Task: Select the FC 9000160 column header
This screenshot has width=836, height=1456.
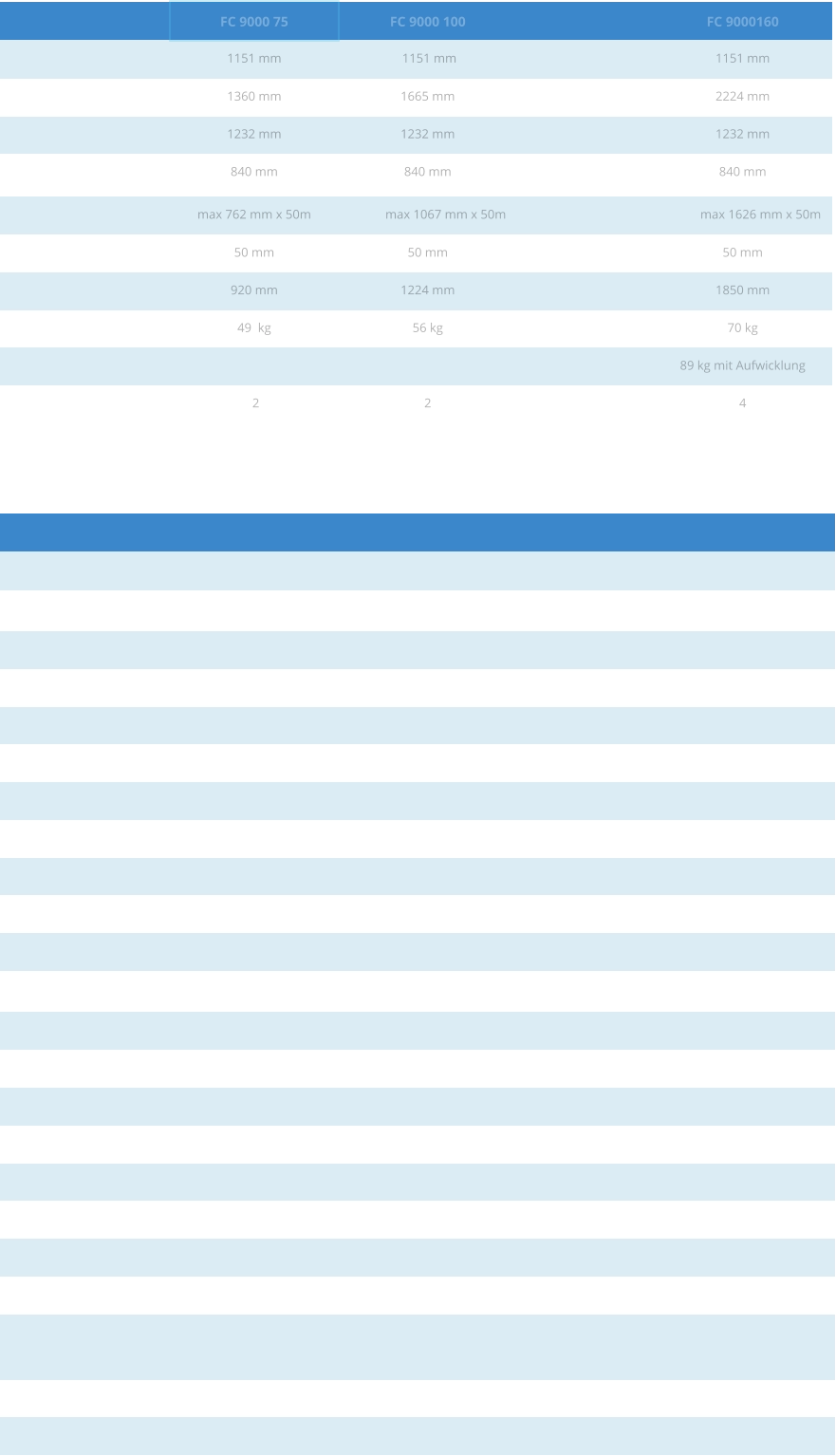Action: pos(742,22)
